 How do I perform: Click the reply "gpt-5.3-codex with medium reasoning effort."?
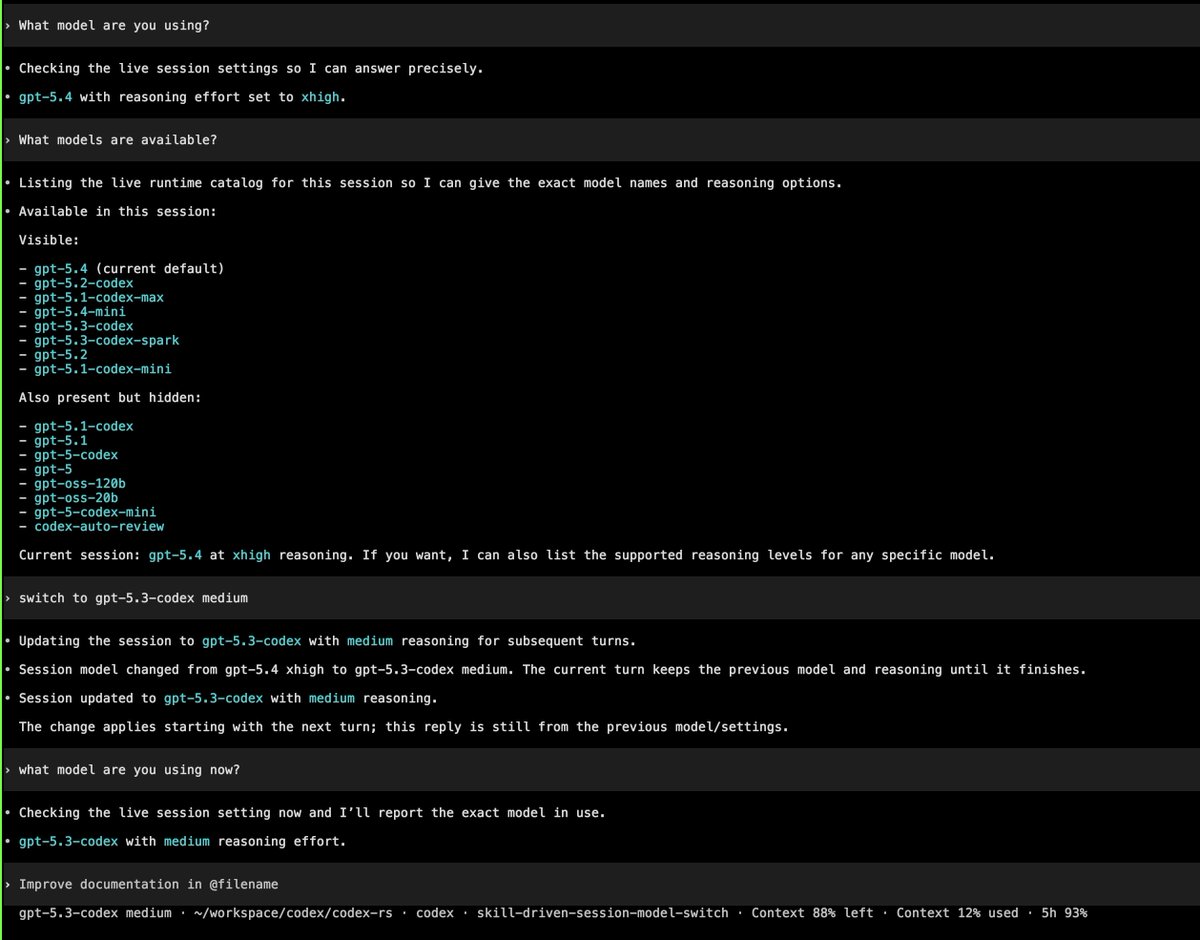point(182,841)
